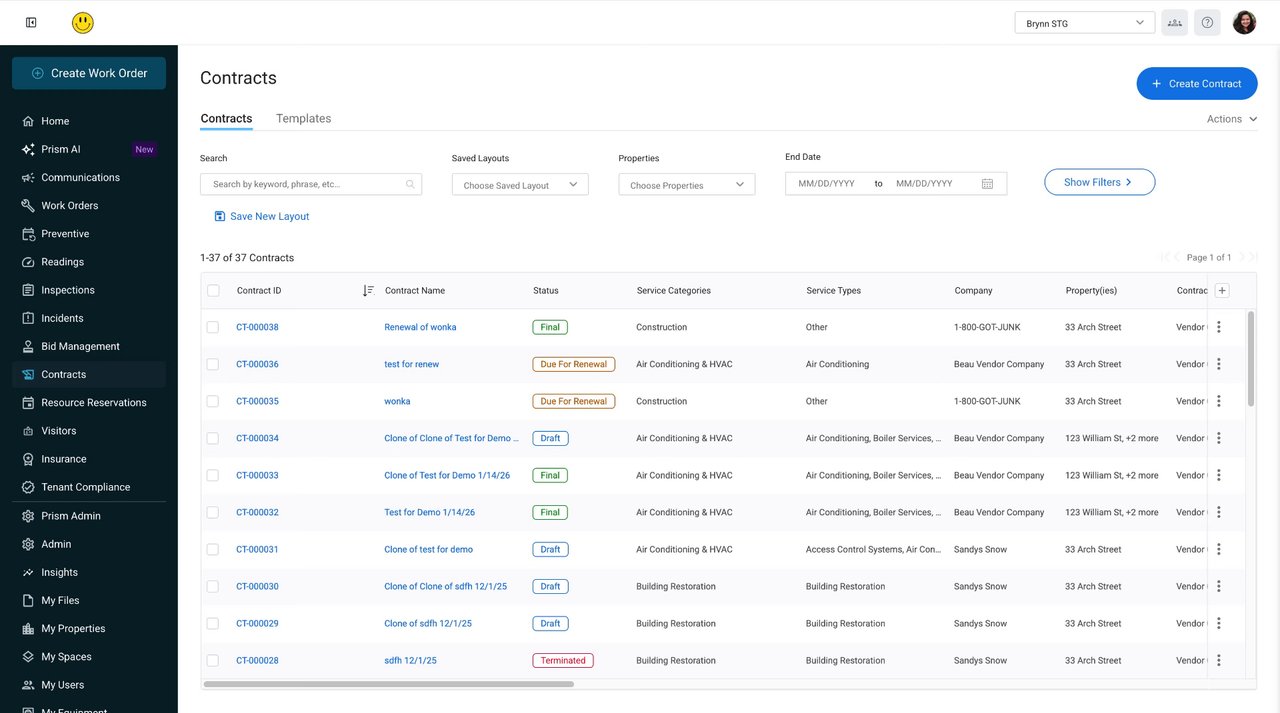Click the Create Contract button
The image size is (1280, 713).
tap(1196, 84)
